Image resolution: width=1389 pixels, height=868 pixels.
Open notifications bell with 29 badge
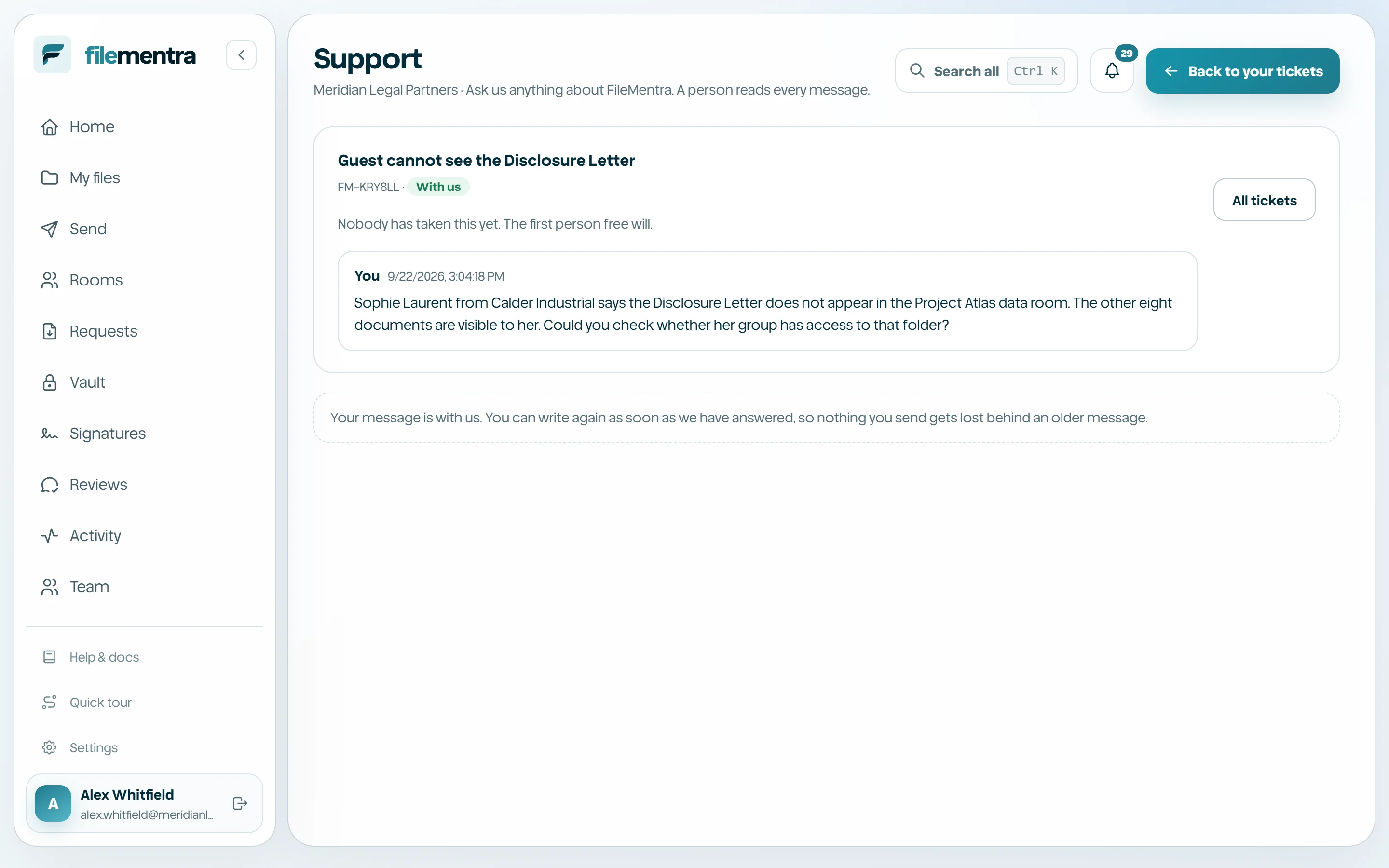pyautogui.click(x=1112, y=70)
